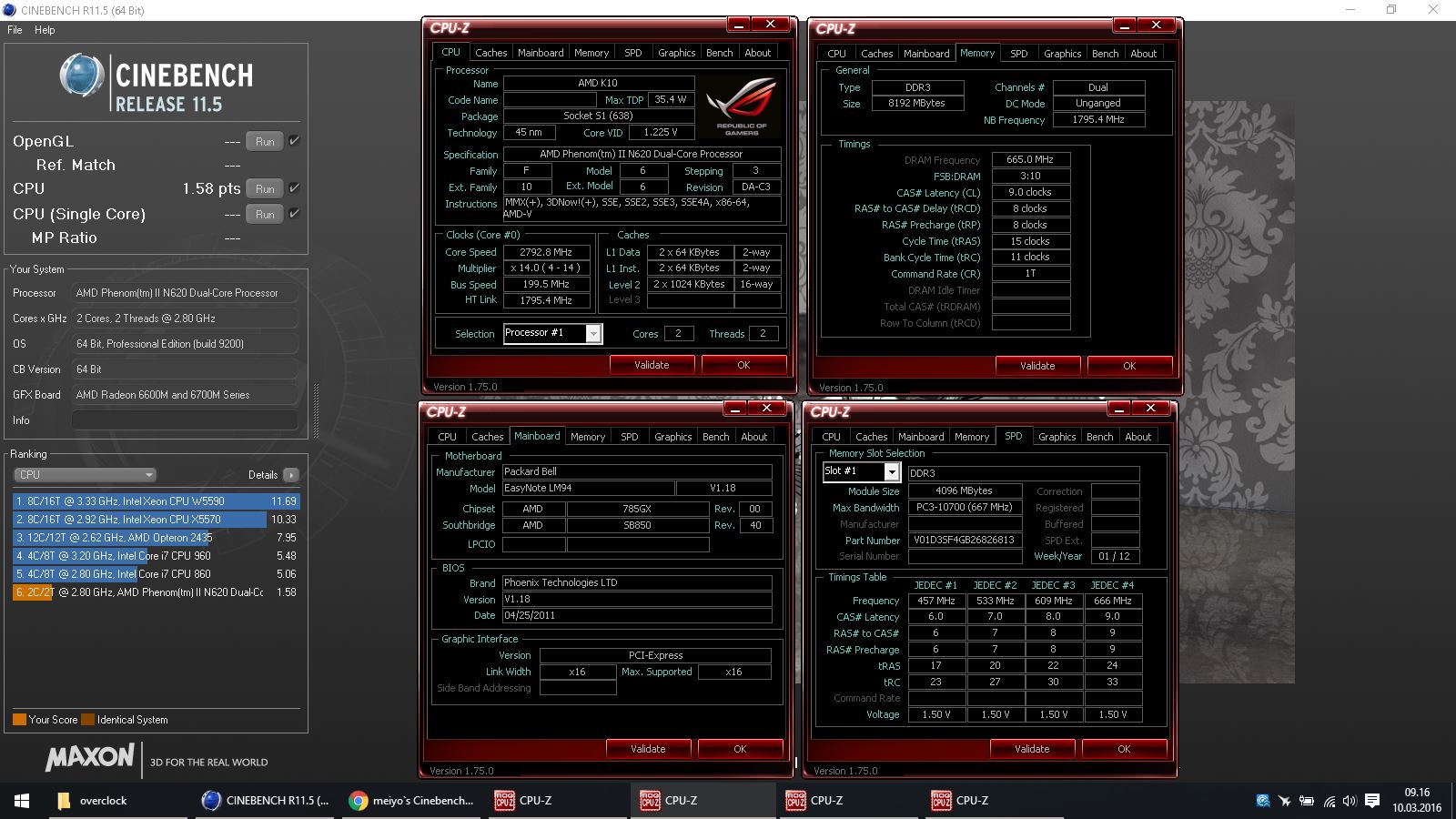Click the Processor field in Your System
The width and height of the screenshot is (1456, 819).
coord(184,293)
